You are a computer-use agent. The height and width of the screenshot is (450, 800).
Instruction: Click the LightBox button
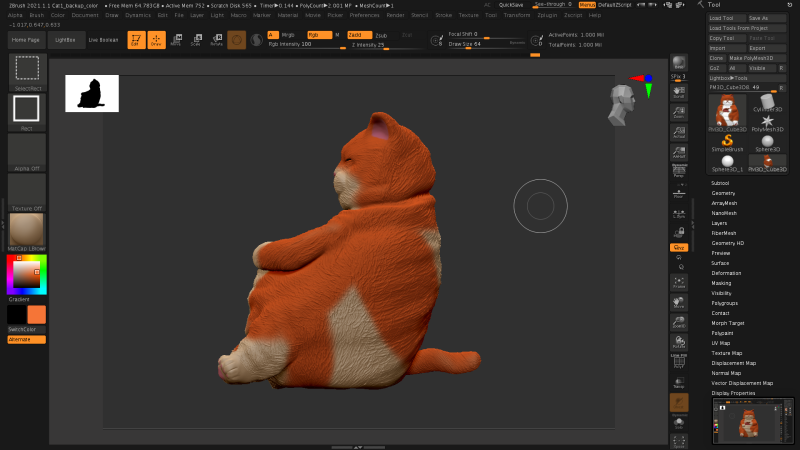(x=65, y=39)
